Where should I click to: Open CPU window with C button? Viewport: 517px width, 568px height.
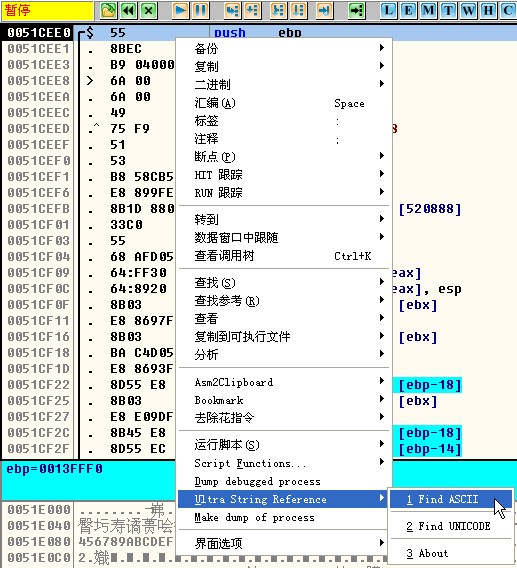508,10
